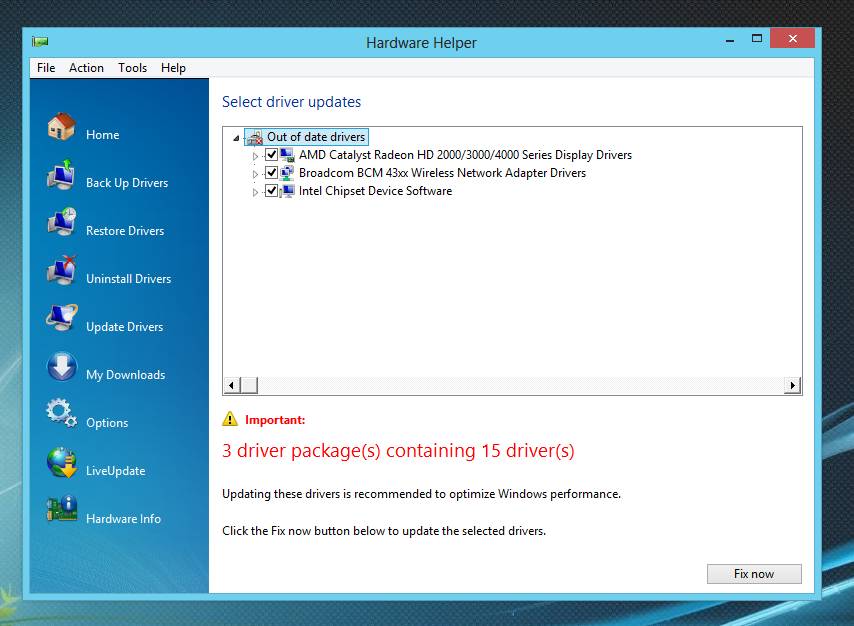This screenshot has width=854, height=626.
Task: Open the My Downloads label
Action: [x=125, y=375]
